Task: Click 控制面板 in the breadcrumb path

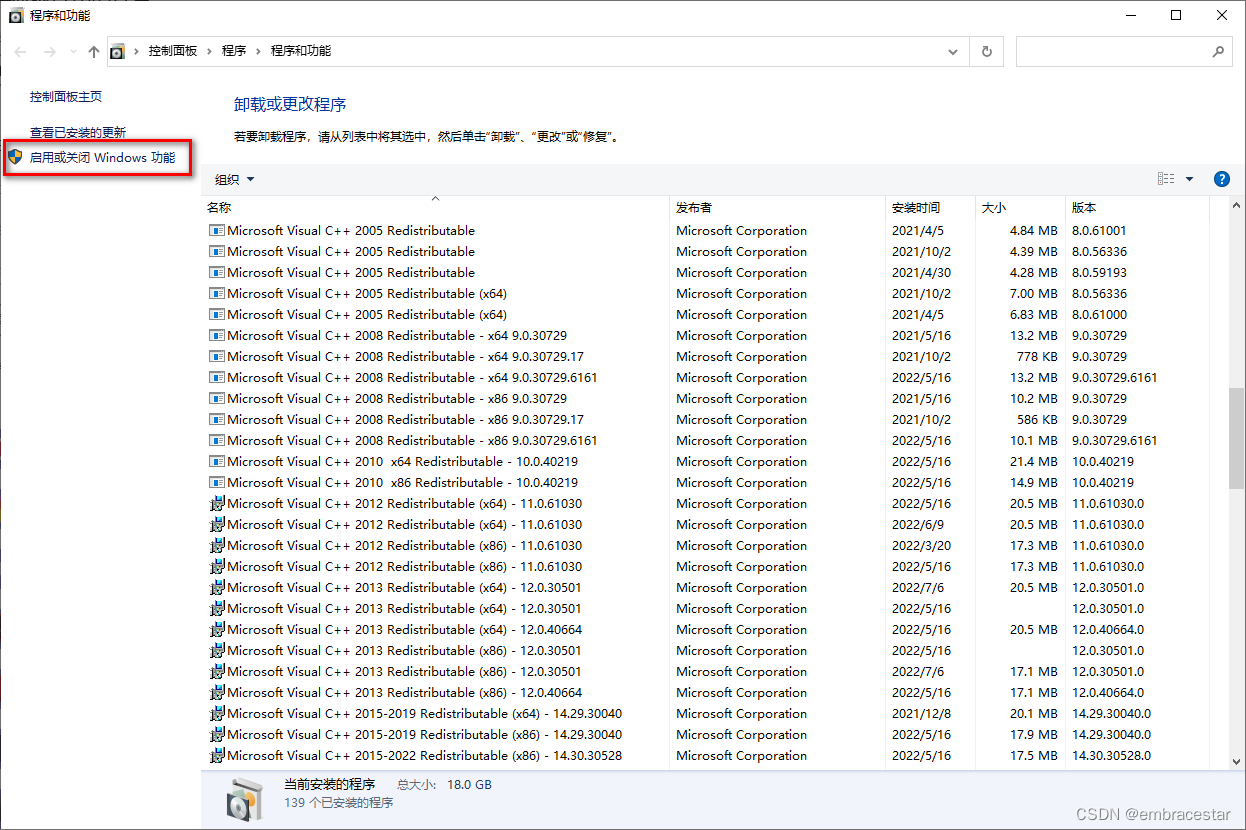Action: tap(173, 51)
